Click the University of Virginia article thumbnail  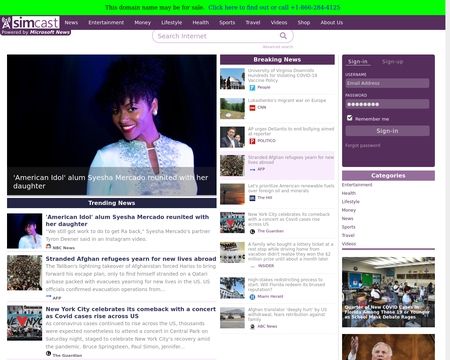(x=232, y=79)
